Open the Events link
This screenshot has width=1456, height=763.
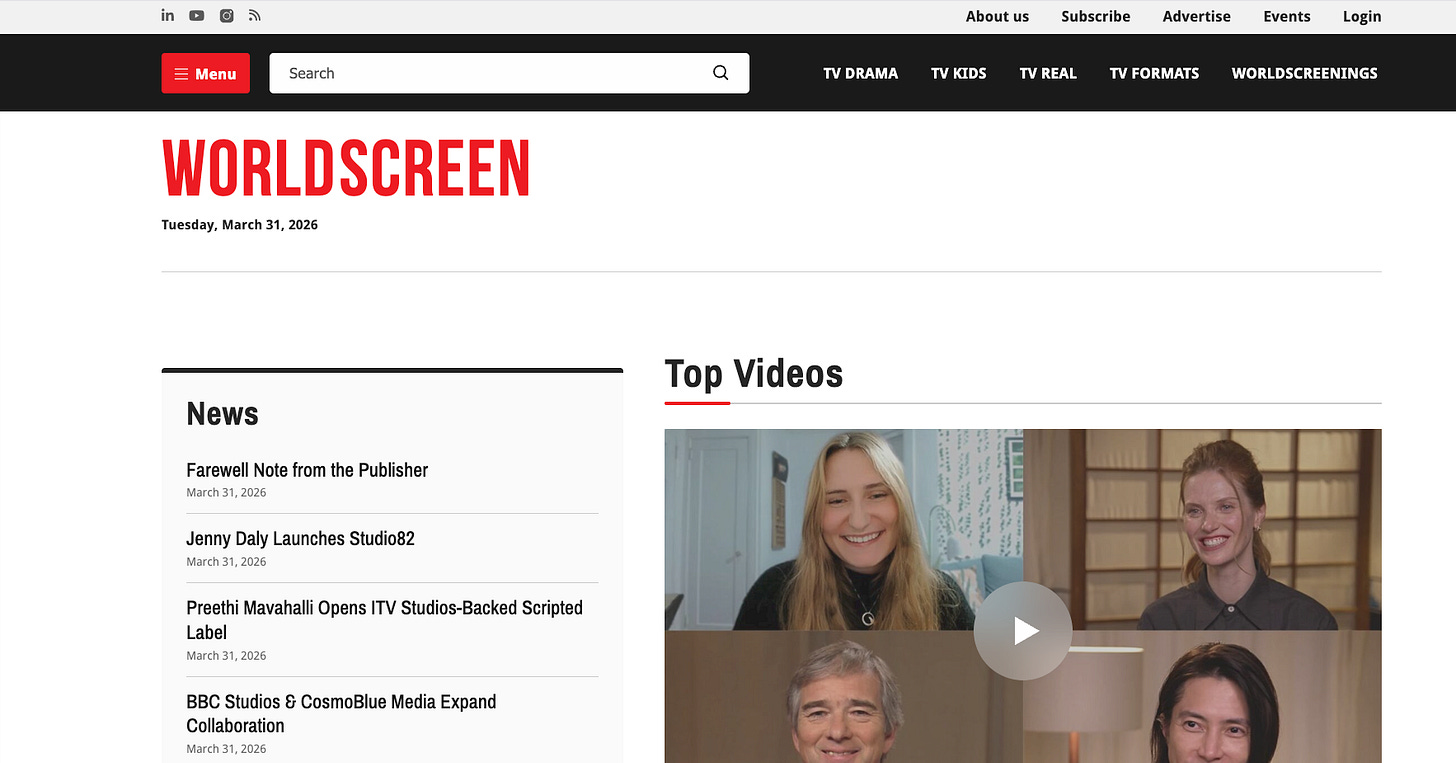tap(1287, 16)
